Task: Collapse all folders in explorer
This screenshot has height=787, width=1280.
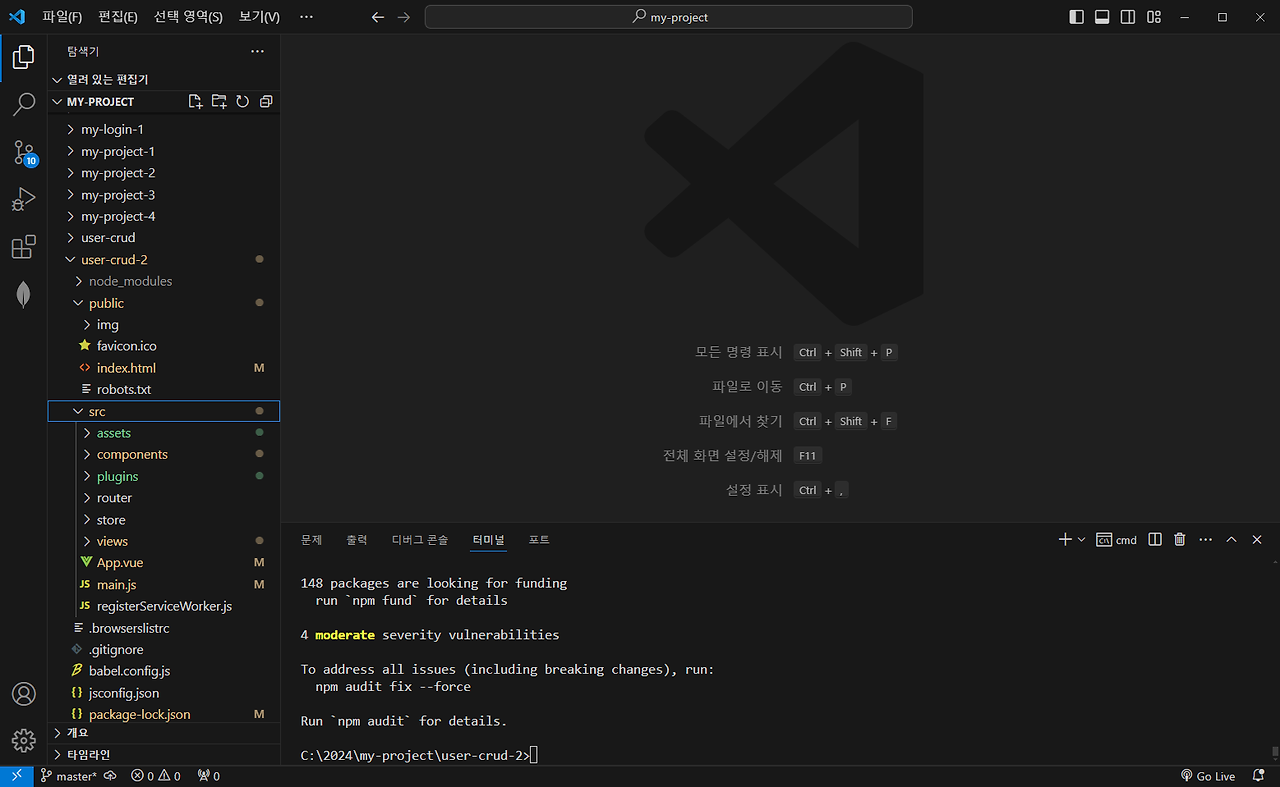Action: coord(266,102)
